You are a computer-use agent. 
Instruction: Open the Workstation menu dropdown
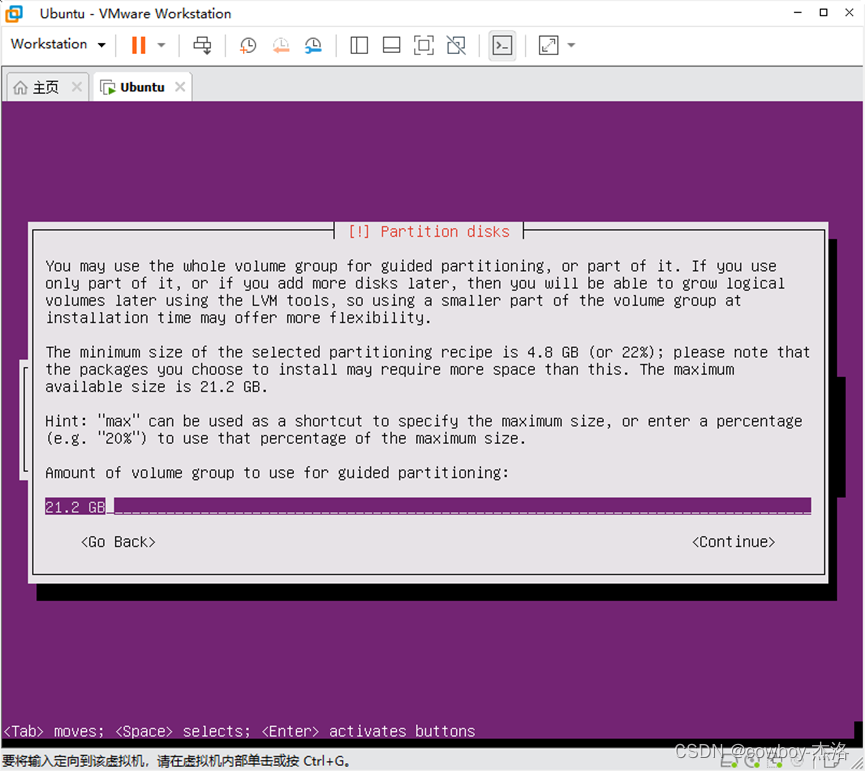[x=57, y=45]
